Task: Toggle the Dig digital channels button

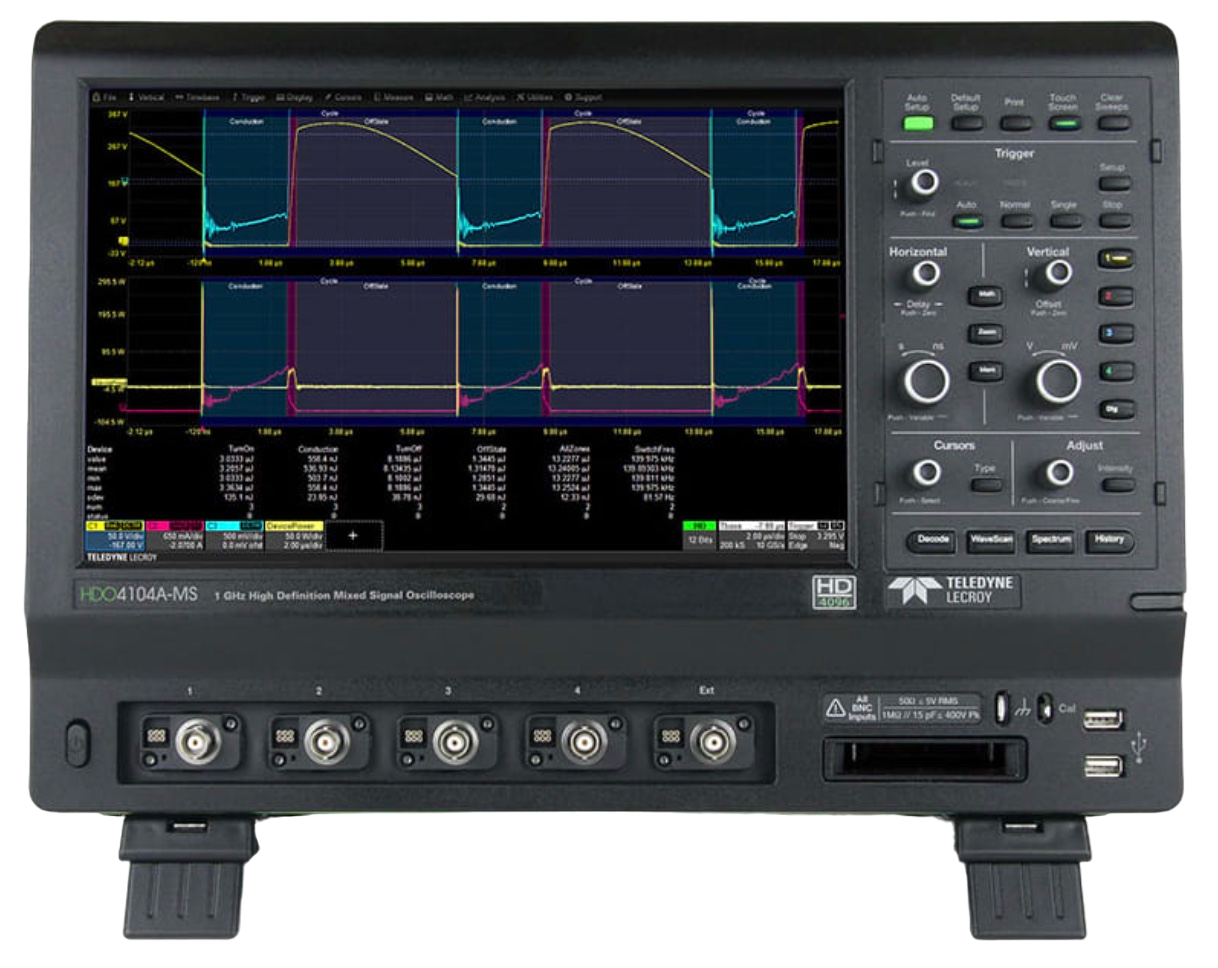Action: pyautogui.click(x=1116, y=408)
